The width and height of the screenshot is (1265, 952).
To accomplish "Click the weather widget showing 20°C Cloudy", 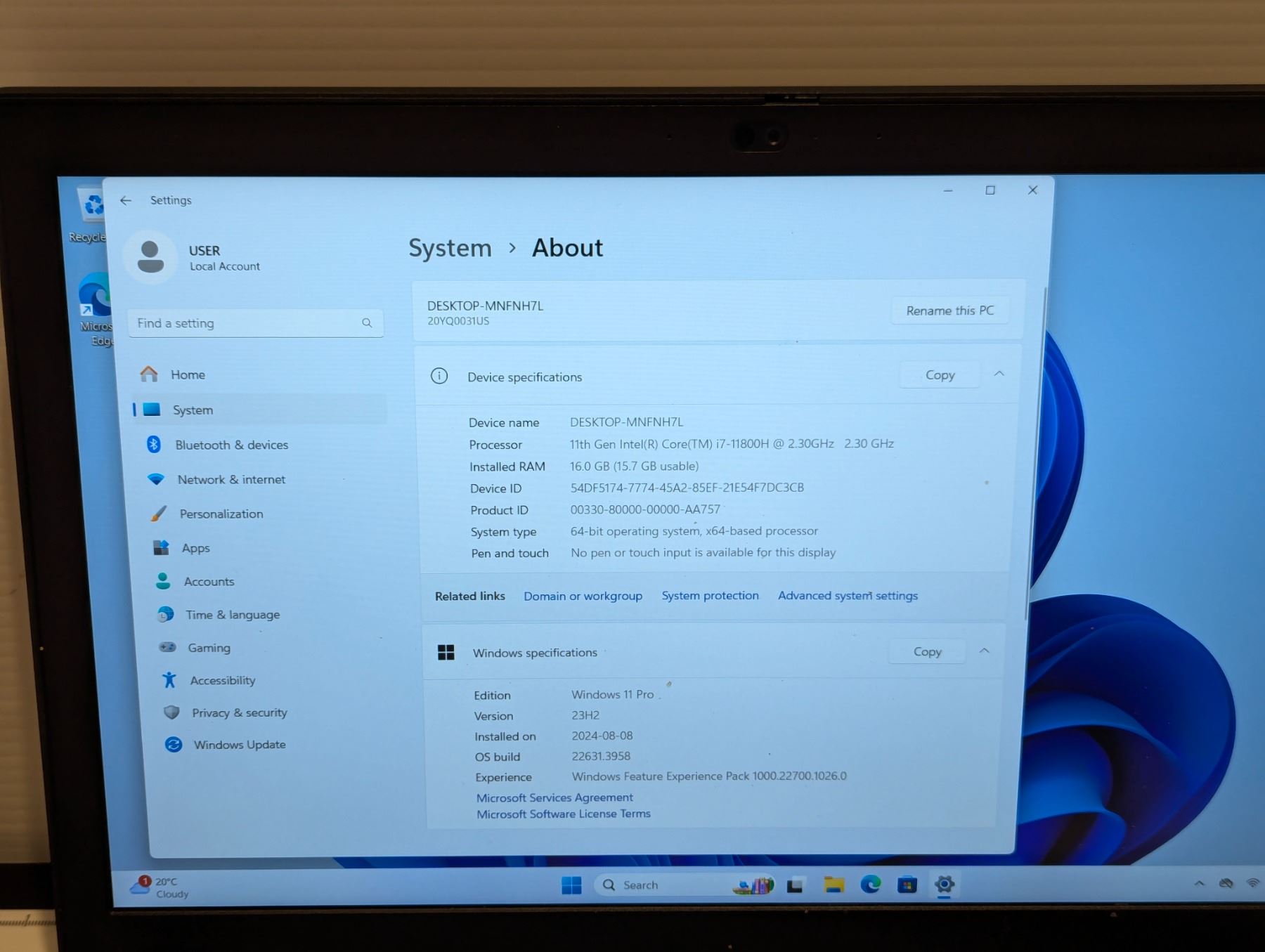I will point(160,887).
